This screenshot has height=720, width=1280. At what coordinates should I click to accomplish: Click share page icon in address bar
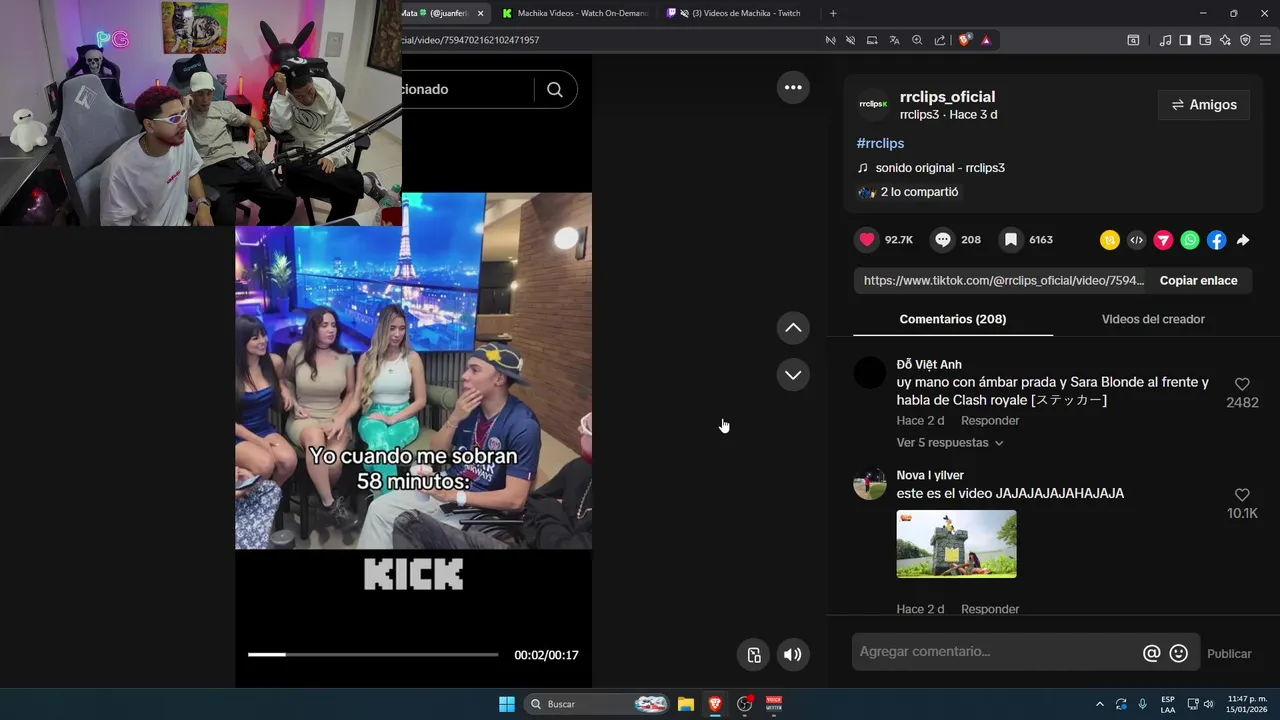(x=940, y=40)
